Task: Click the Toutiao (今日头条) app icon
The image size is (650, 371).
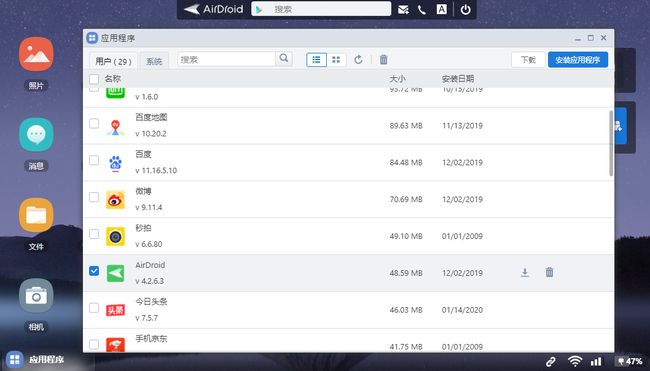Action: [x=115, y=310]
